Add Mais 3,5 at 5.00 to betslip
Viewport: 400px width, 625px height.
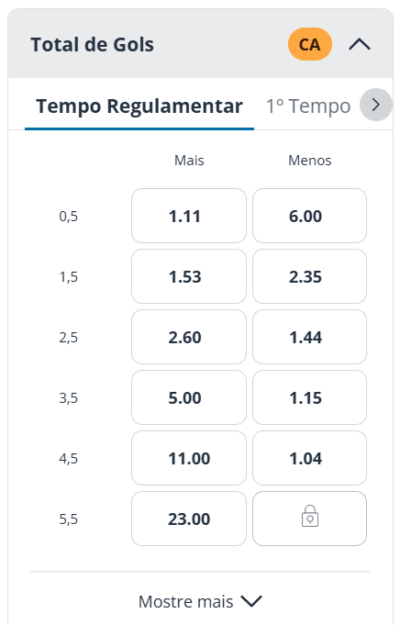[189, 397]
